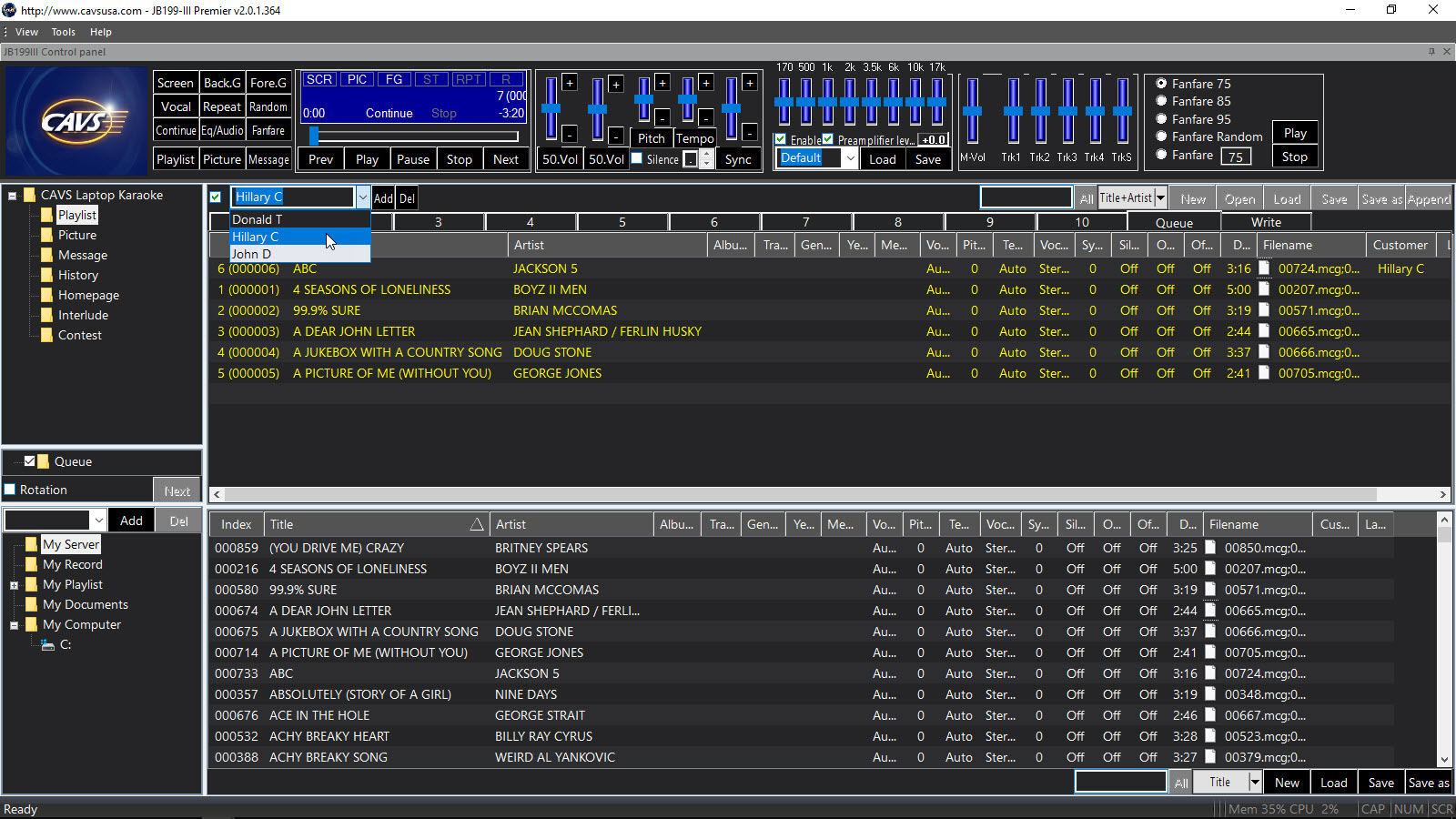Viewport: 1456px width, 819px height.
Task: Expand the My Playlist node
Action: (14, 585)
